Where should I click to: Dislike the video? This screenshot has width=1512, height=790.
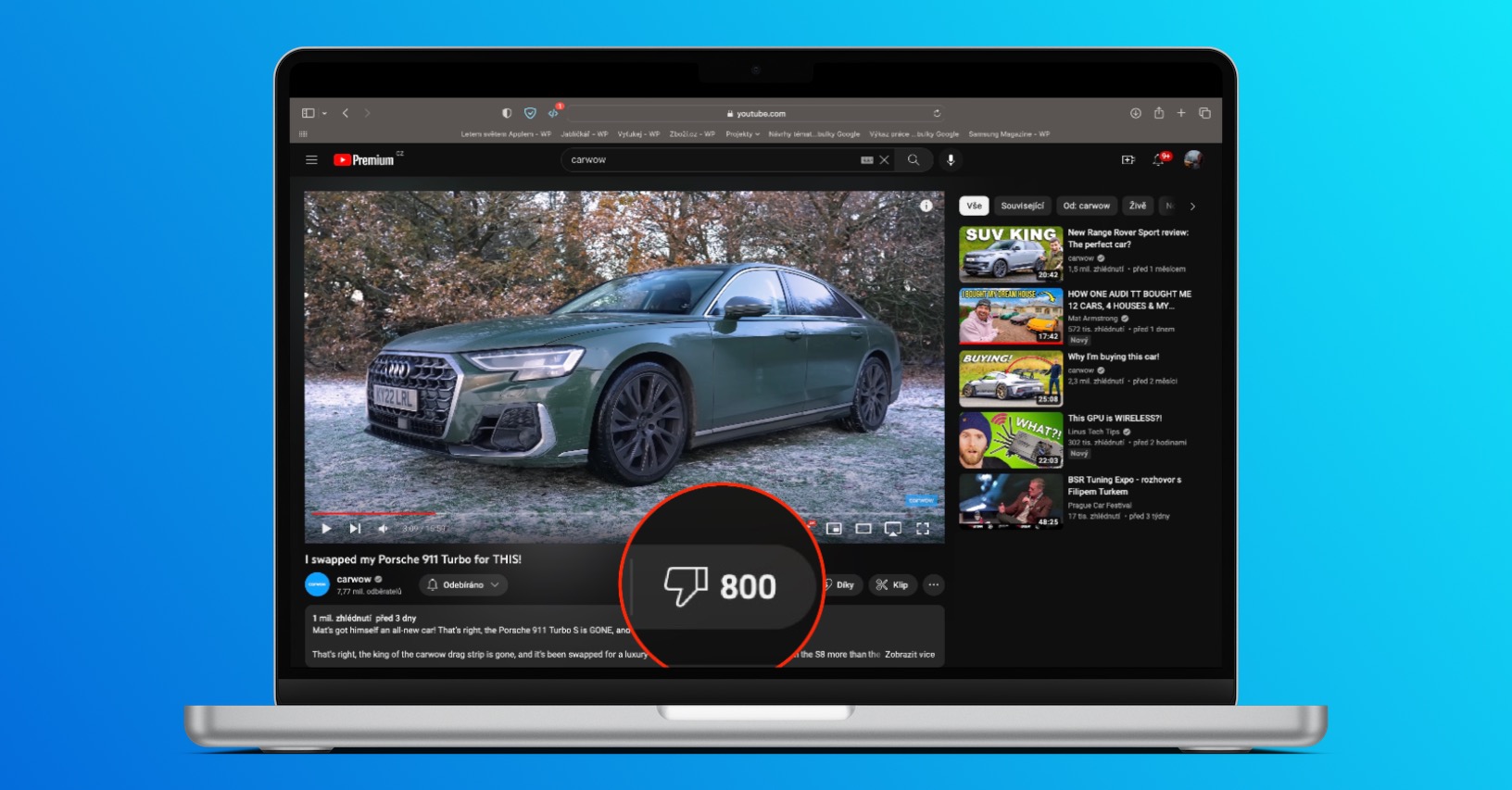coord(720,586)
